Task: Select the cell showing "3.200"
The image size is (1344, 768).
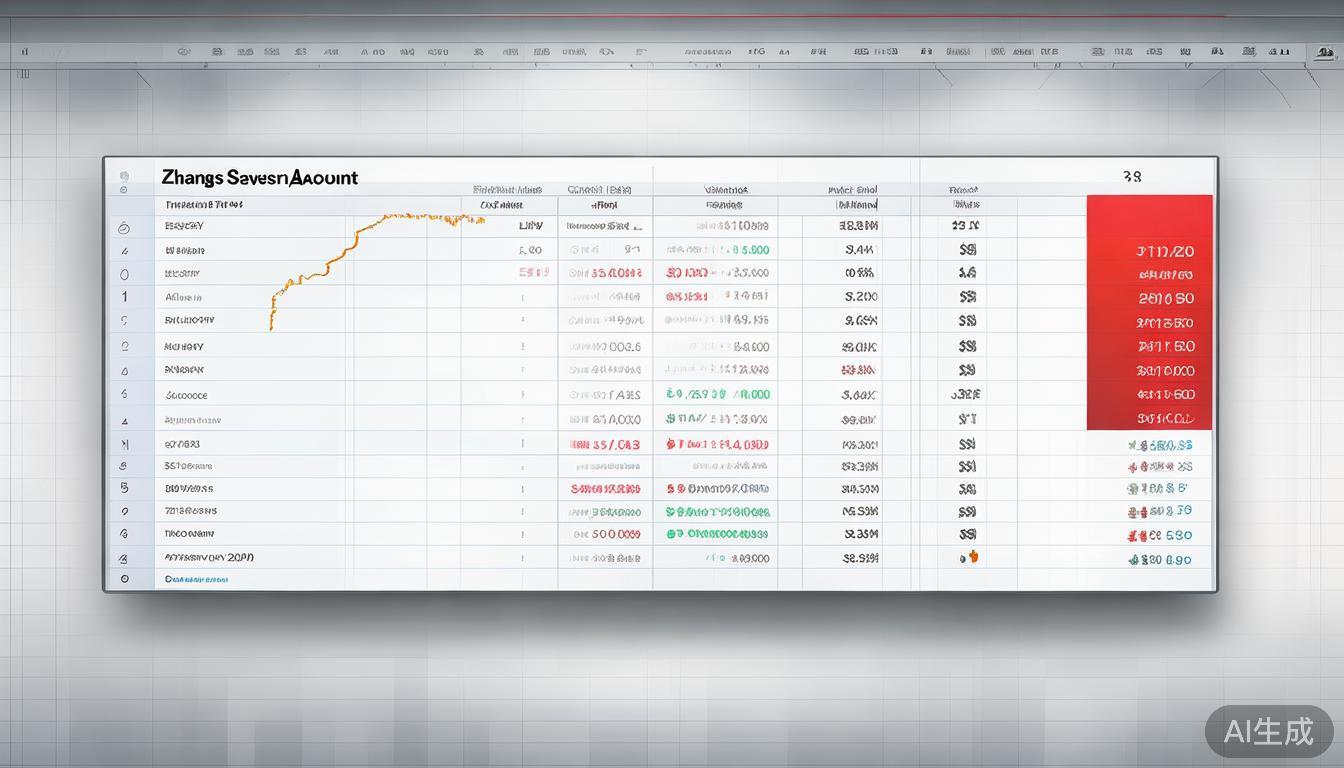Action: tap(860, 297)
